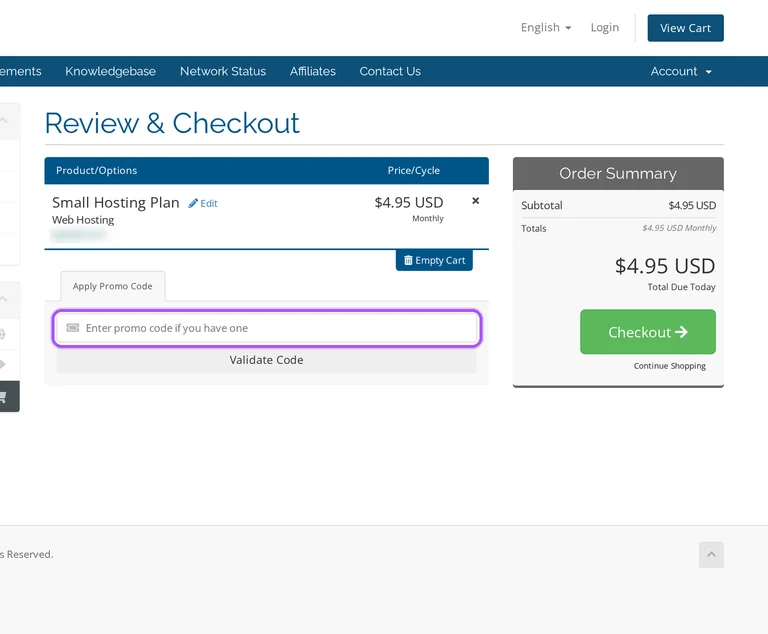Click the Review & Checkout page heading

172,123
